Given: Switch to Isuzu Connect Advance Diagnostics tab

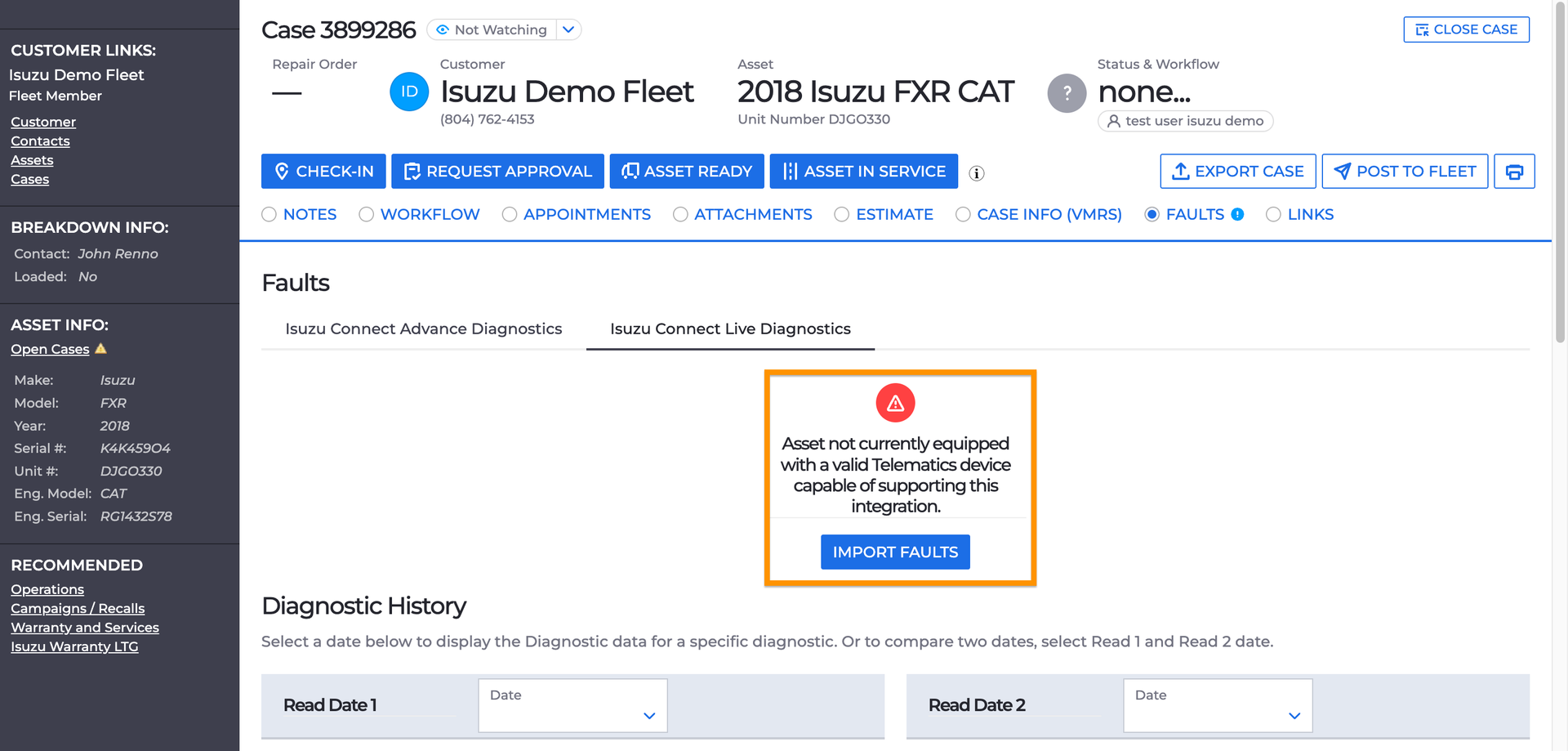Looking at the screenshot, I should (424, 329).
